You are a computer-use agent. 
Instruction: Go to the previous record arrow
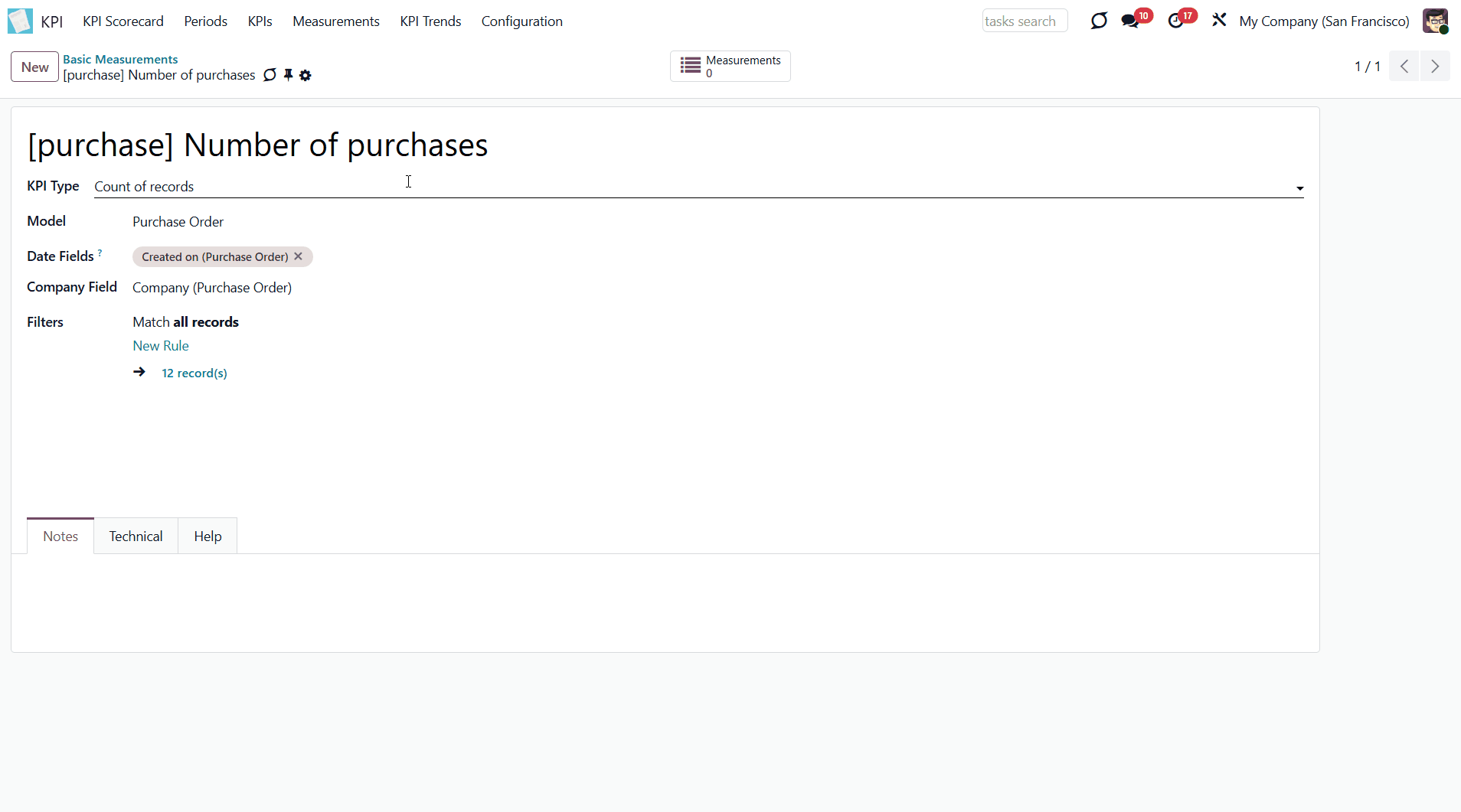(x=1404, y=67)
